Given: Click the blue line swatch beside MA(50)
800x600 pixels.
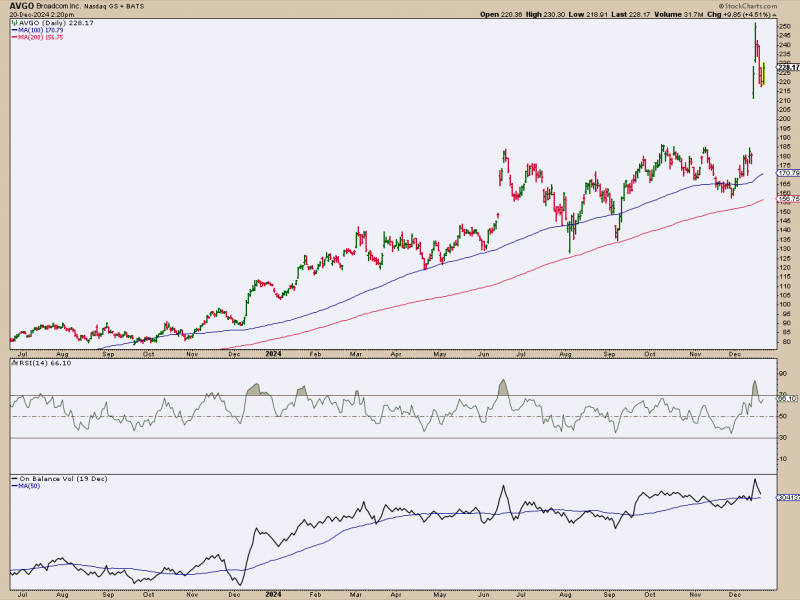Looking at the screenshot, I should click(x=14, y=486).
